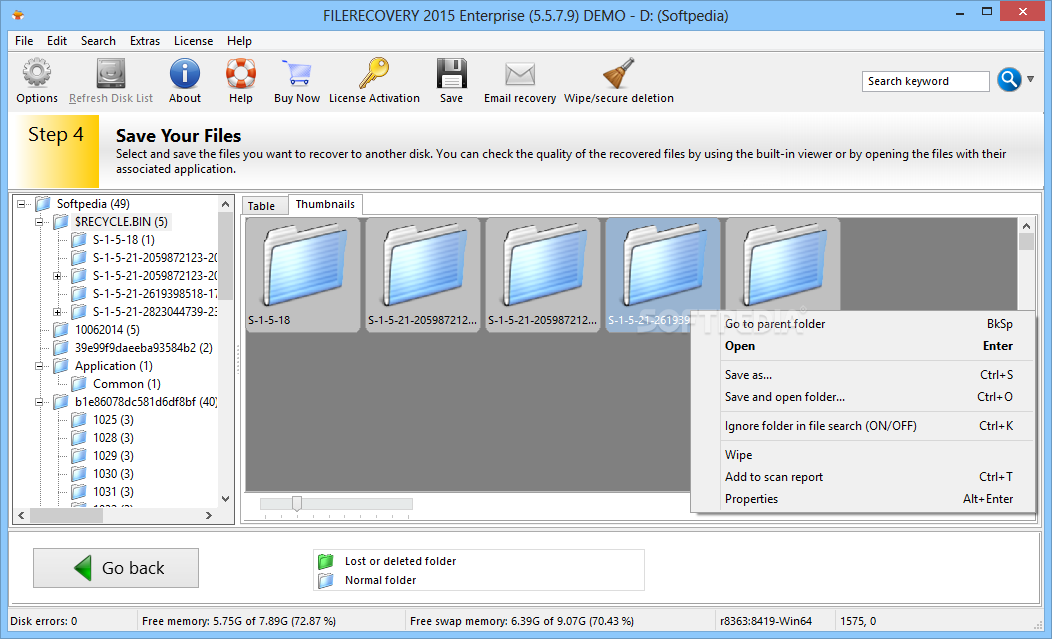
Task: Click the Help lifebuoy icon
Action: [240, 73]
